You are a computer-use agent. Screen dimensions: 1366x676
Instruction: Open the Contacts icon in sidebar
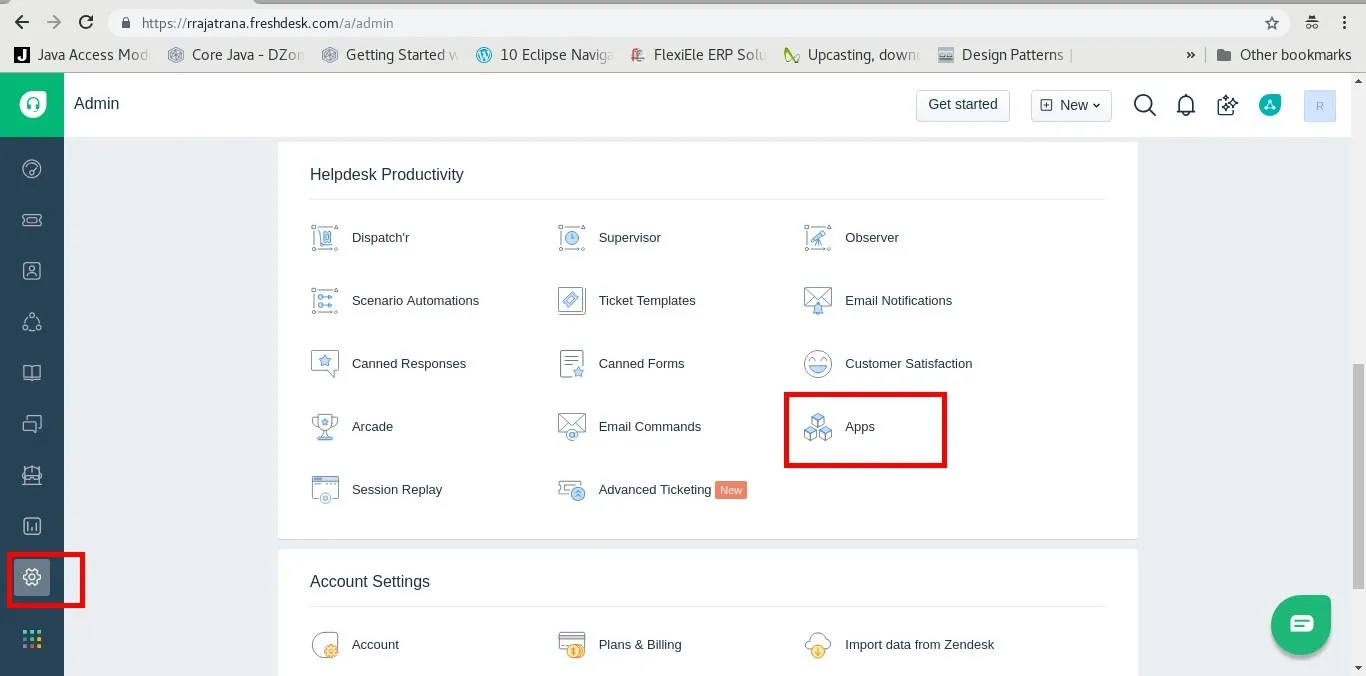coord(32,271)
